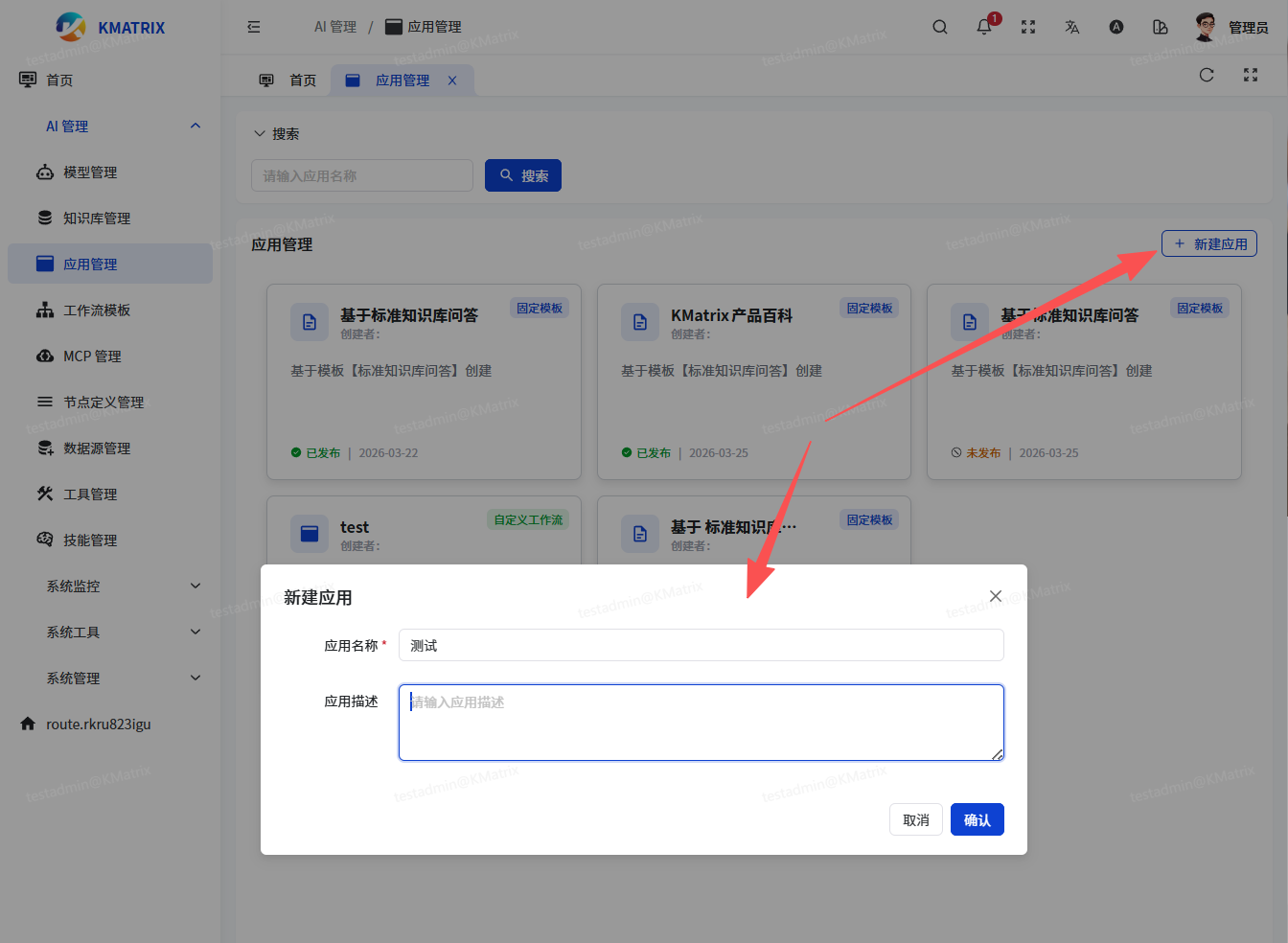Collapse sidebar with the menu fold icon

(254, 27)
